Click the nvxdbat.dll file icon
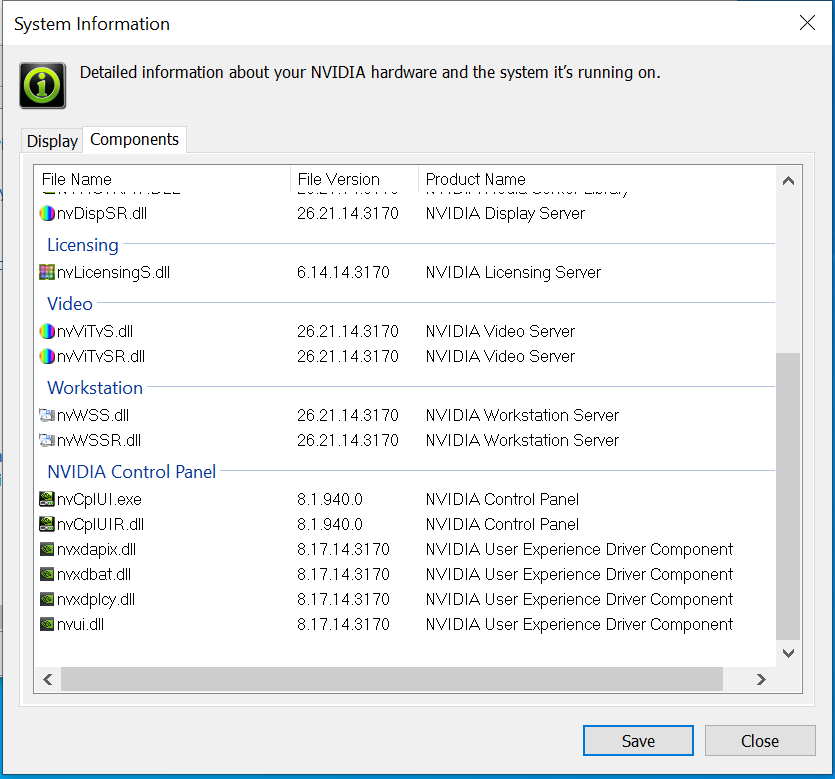Screen dimensions: 835x779 pos(47,575)
